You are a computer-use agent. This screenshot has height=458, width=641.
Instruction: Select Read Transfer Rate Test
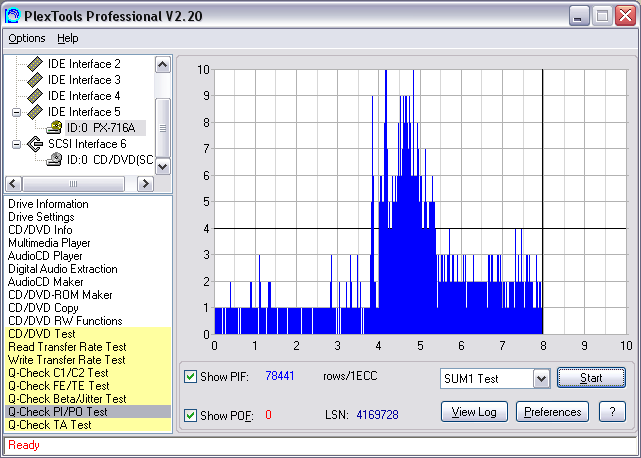(x=88, y=347)
